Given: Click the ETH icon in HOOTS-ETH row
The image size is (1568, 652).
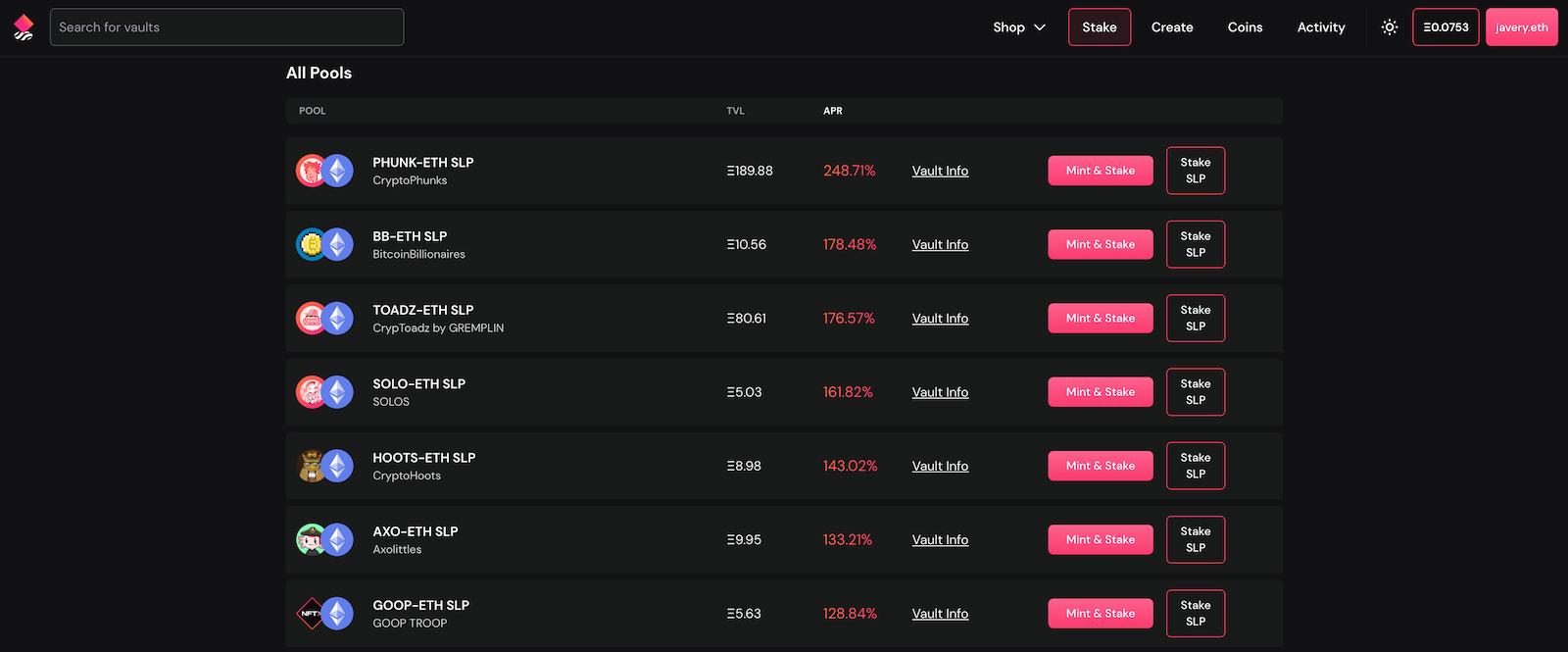Looking at the screenshot, I should tap(338, 466).
